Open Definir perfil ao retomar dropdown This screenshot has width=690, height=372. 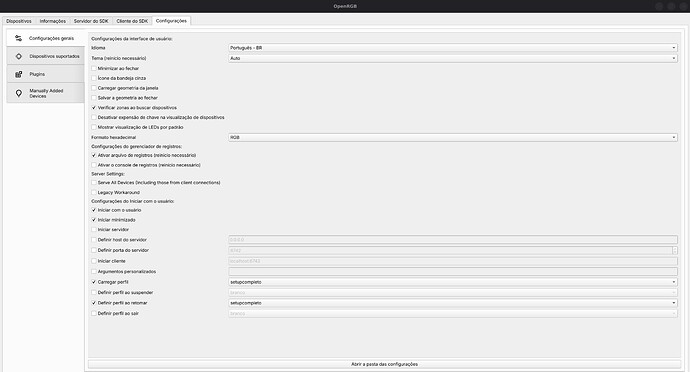click(453, 303)
